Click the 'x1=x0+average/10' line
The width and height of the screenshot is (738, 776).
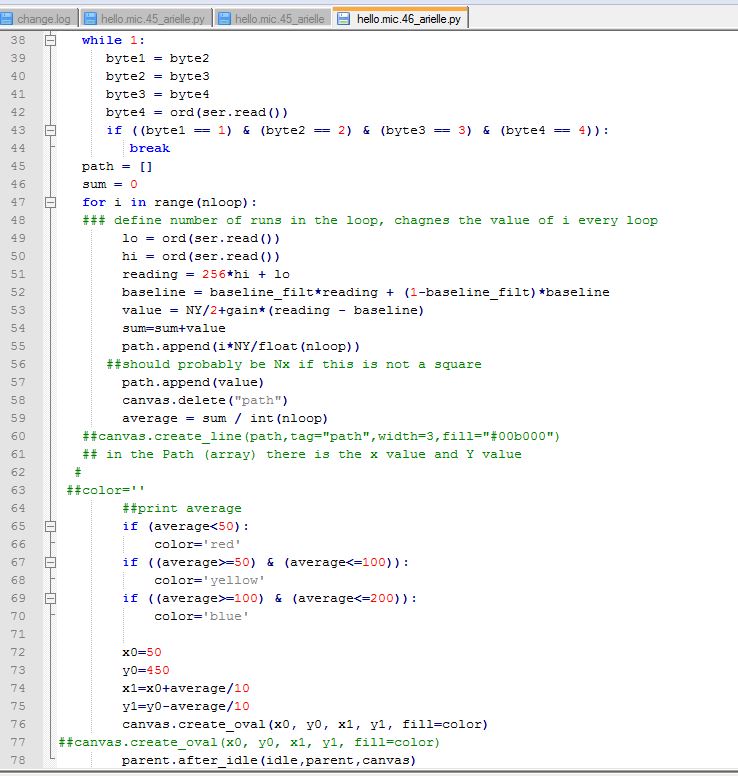pyautogui.click(x=186, y=688)
